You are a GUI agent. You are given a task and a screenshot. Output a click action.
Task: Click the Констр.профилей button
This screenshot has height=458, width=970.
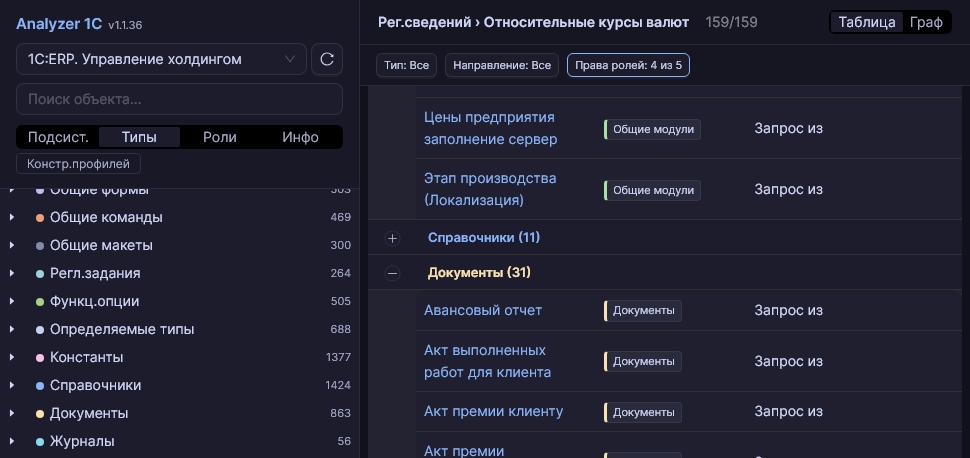point(79,164)
